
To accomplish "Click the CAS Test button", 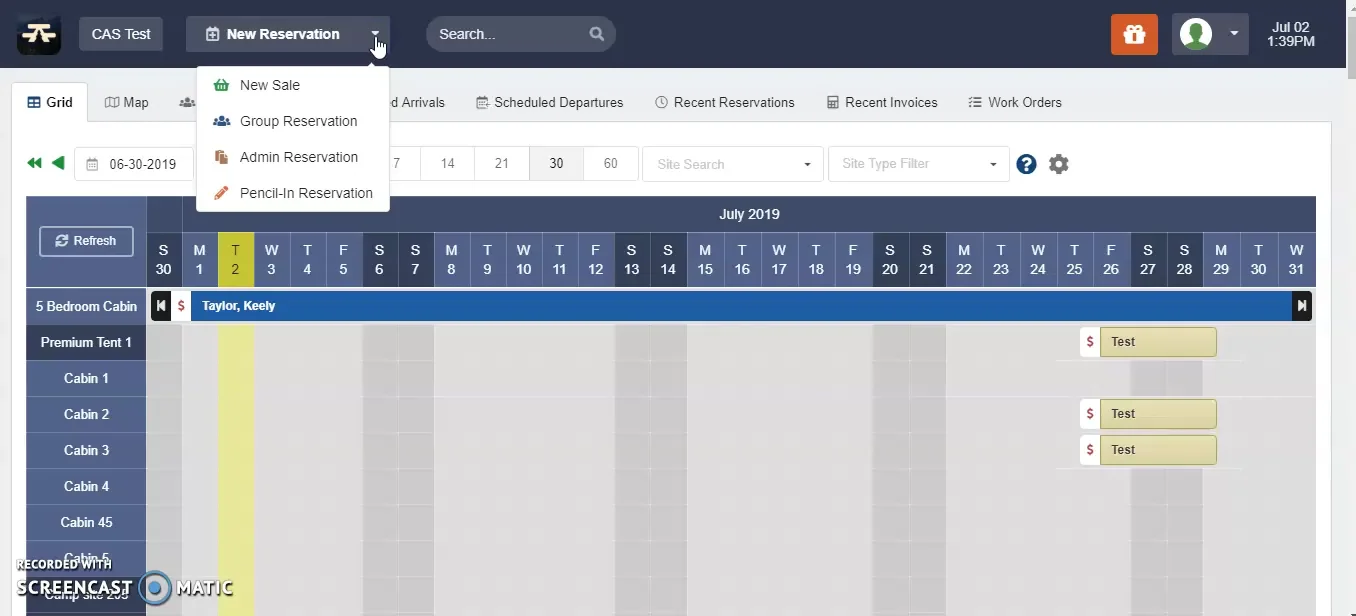I will coord(121,34).
